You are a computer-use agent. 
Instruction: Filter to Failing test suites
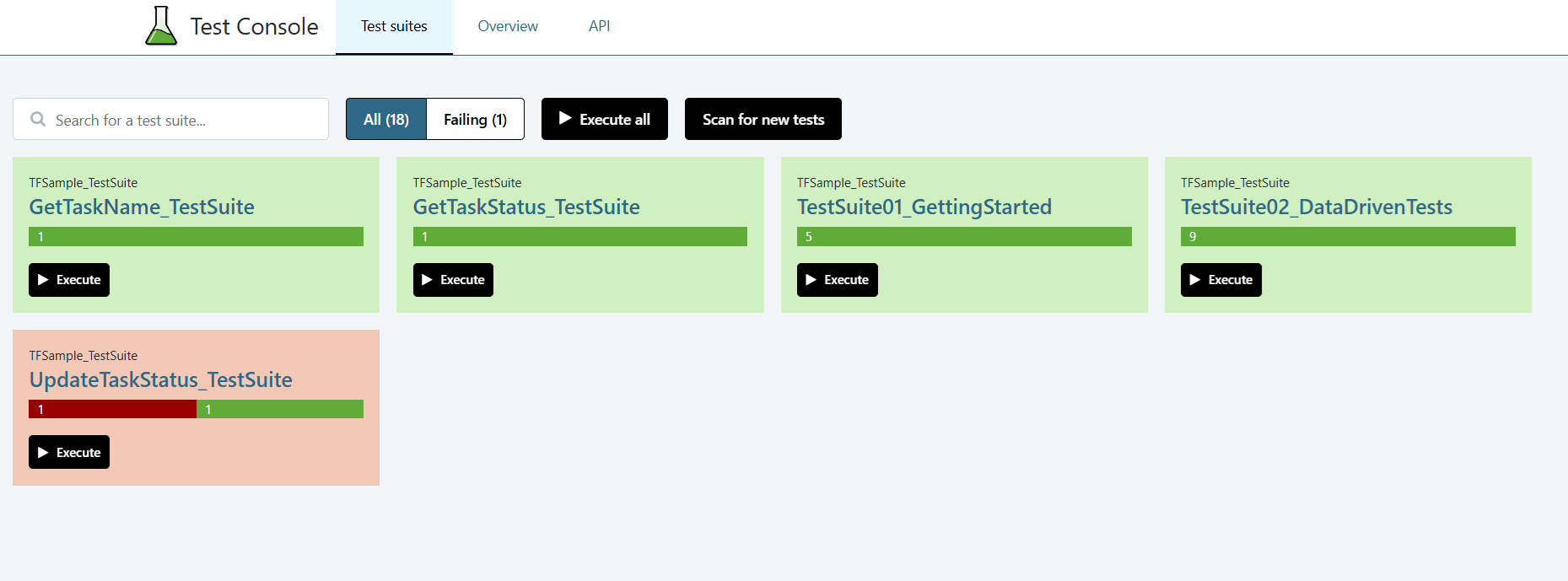click(x=475, y=120)
